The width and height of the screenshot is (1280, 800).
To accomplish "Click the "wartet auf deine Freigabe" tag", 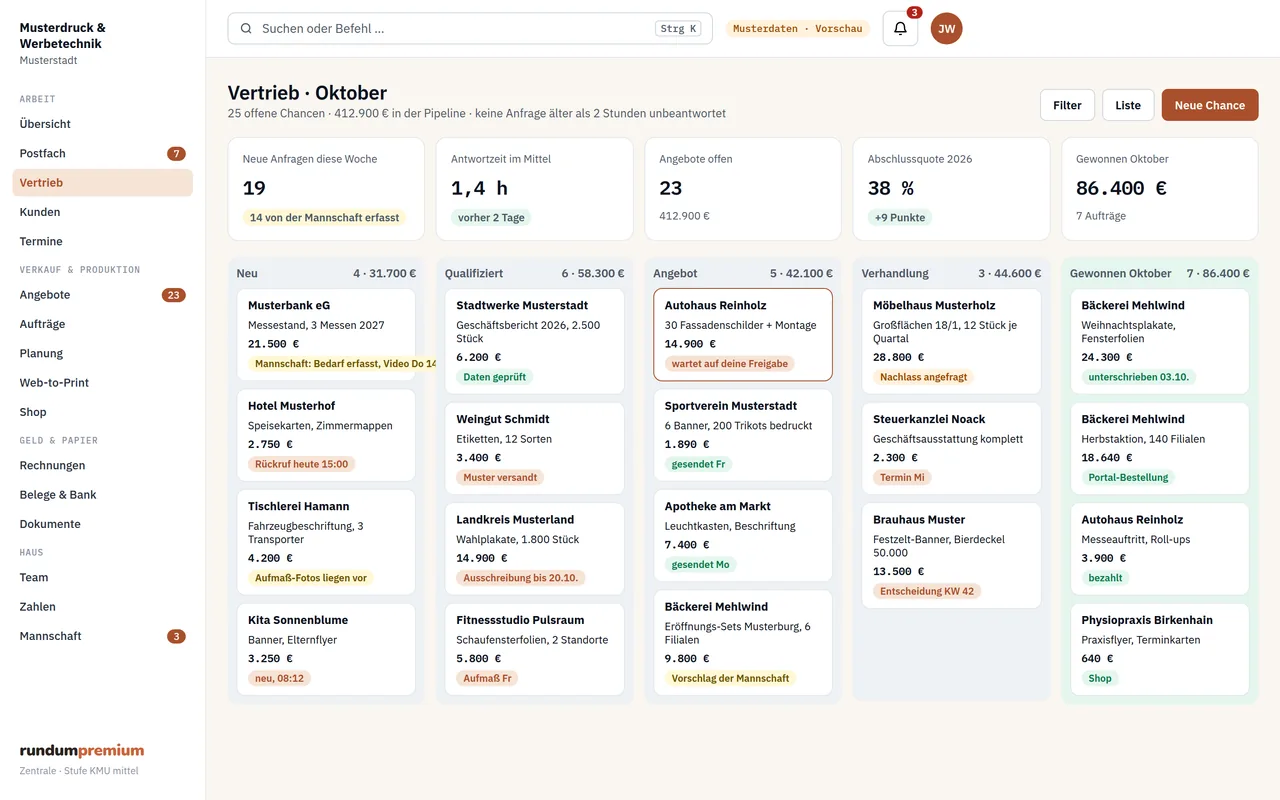I will tap(730, 364).
